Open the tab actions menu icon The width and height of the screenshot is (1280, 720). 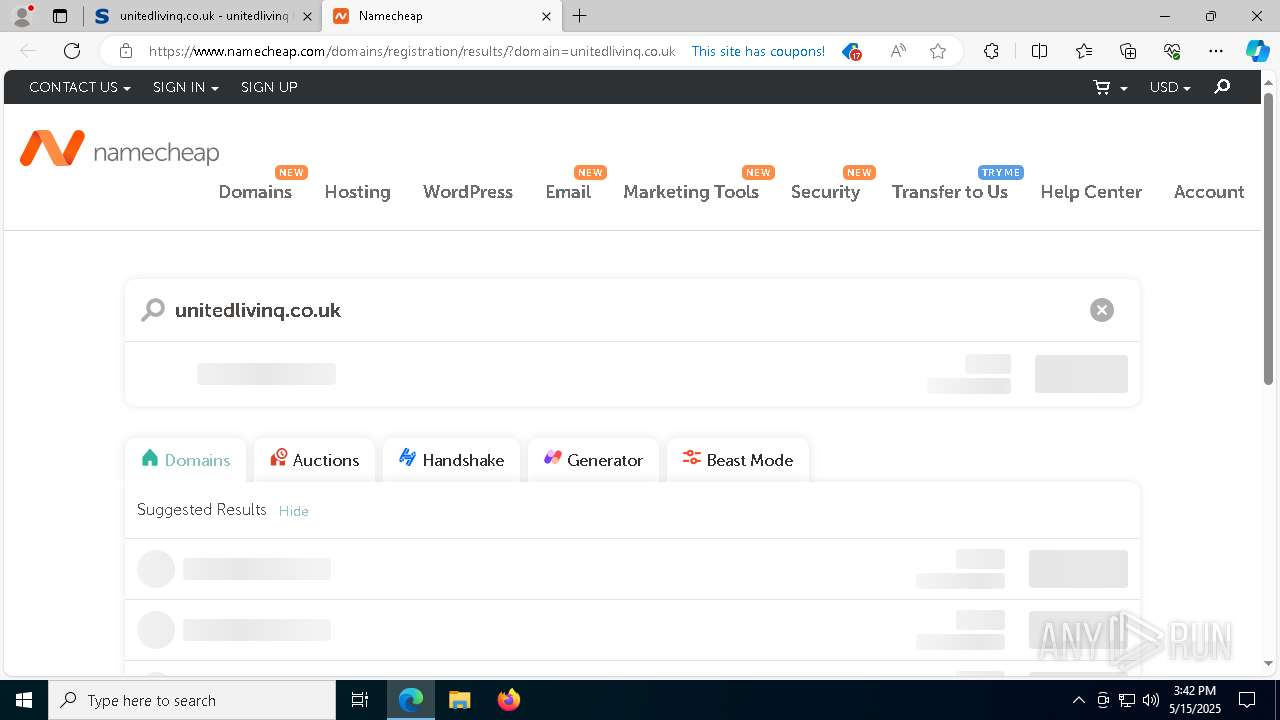60,16
